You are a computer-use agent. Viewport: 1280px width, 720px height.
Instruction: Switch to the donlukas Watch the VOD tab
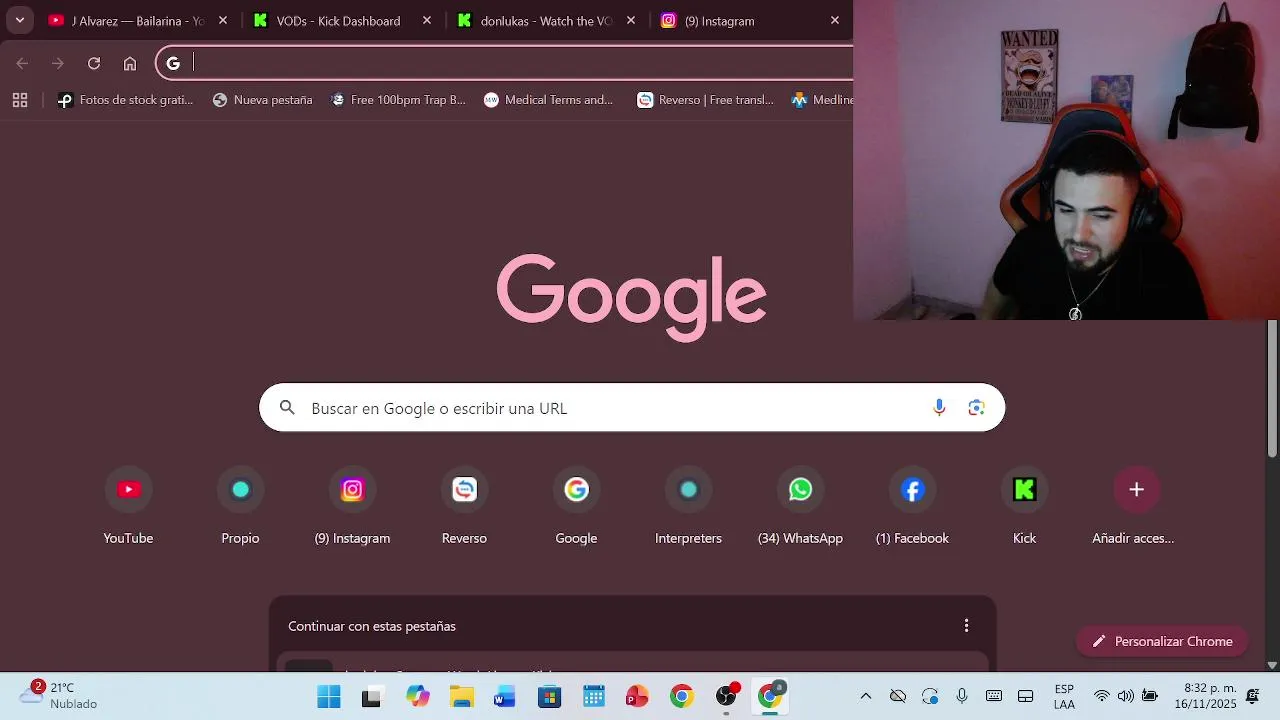click(x=545, y=20)
